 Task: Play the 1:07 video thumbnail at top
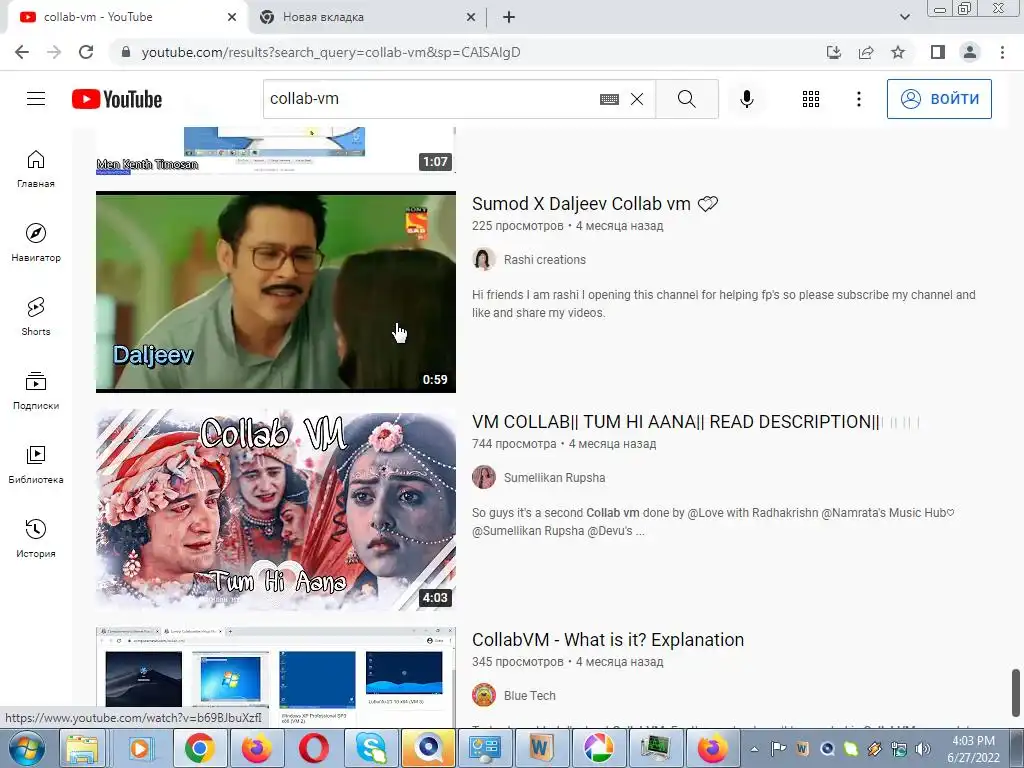276,150
